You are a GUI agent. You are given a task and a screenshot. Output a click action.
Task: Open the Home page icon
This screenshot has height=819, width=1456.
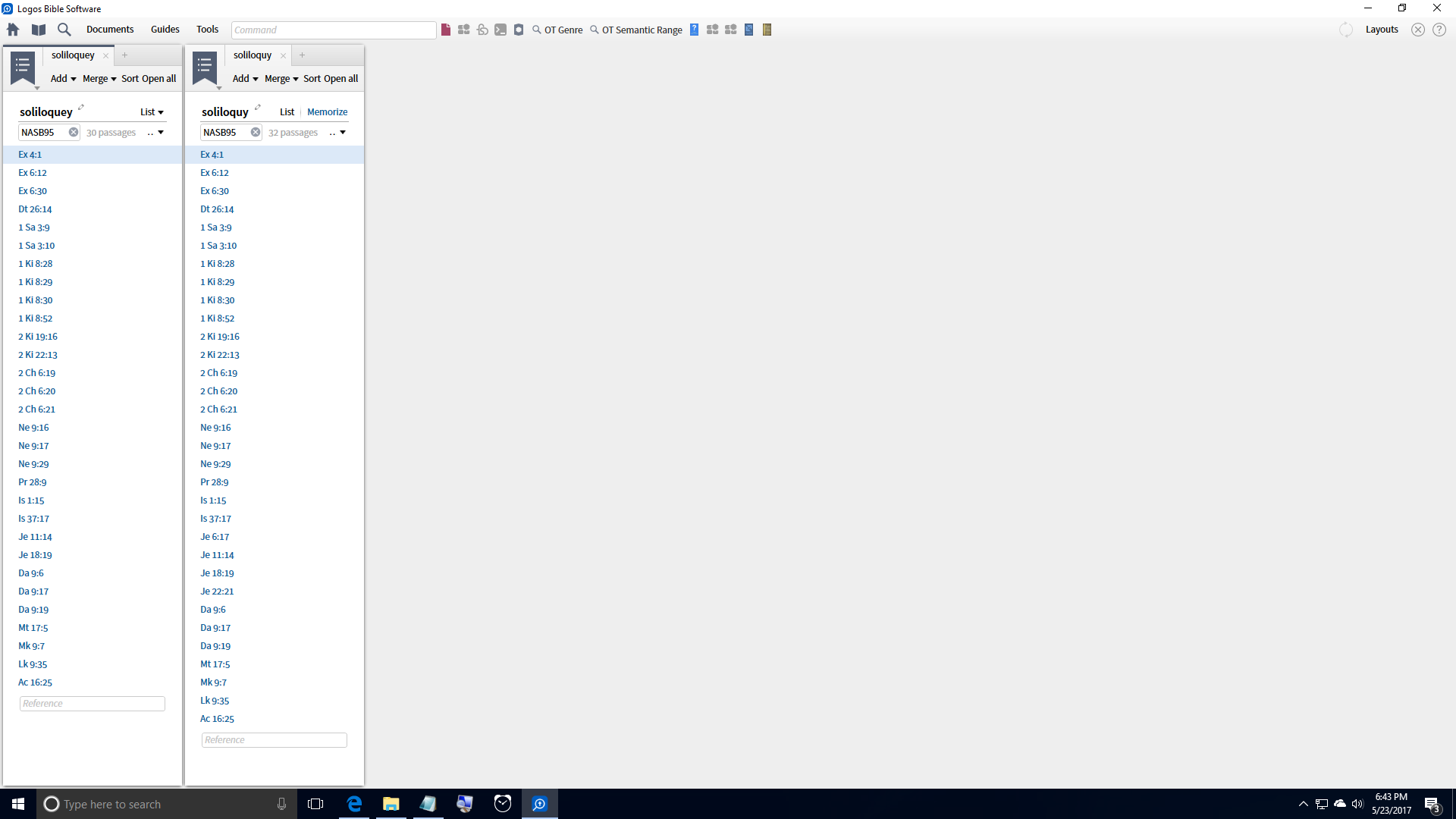coord(13,30)
